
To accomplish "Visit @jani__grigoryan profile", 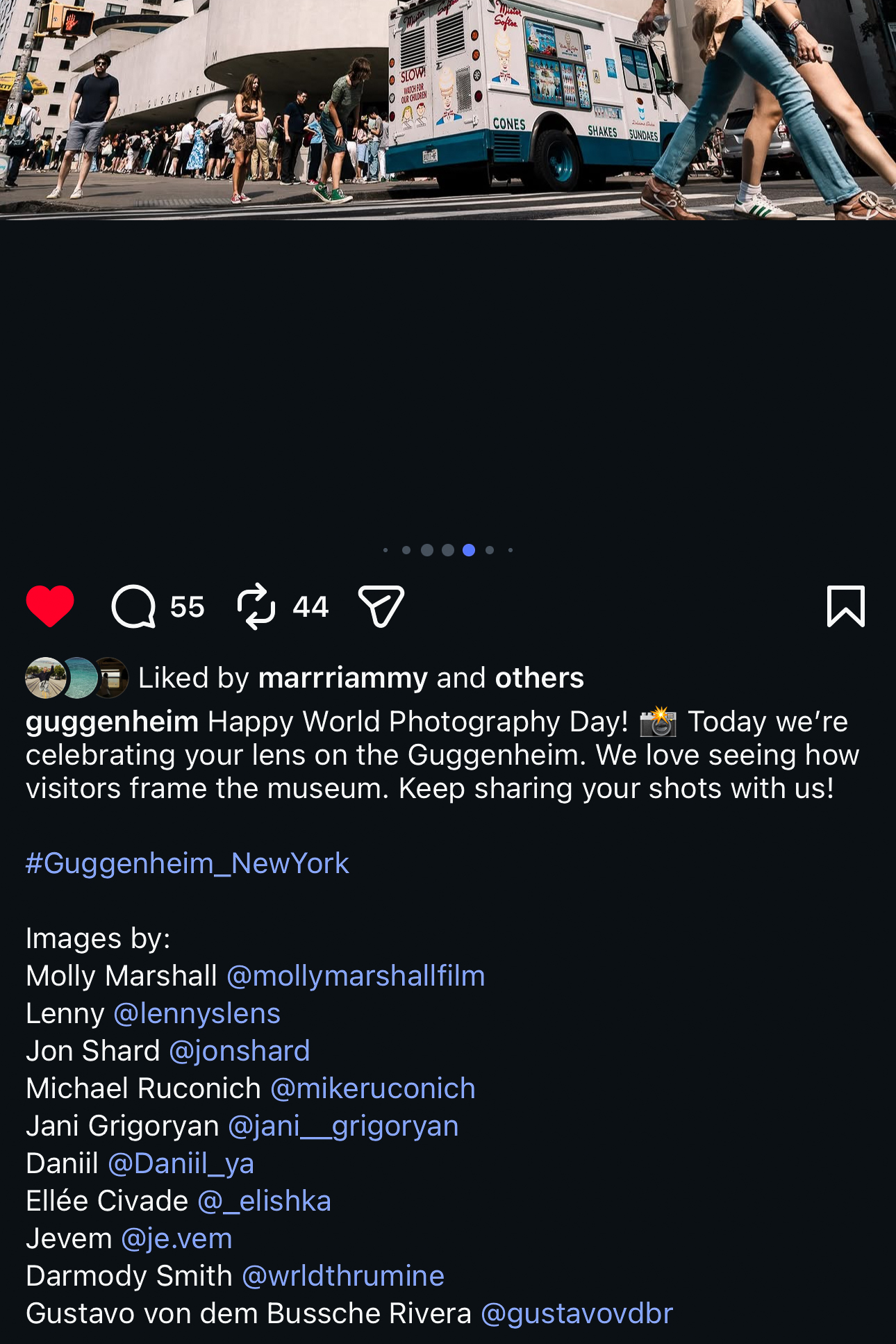I will [343, 1126].
